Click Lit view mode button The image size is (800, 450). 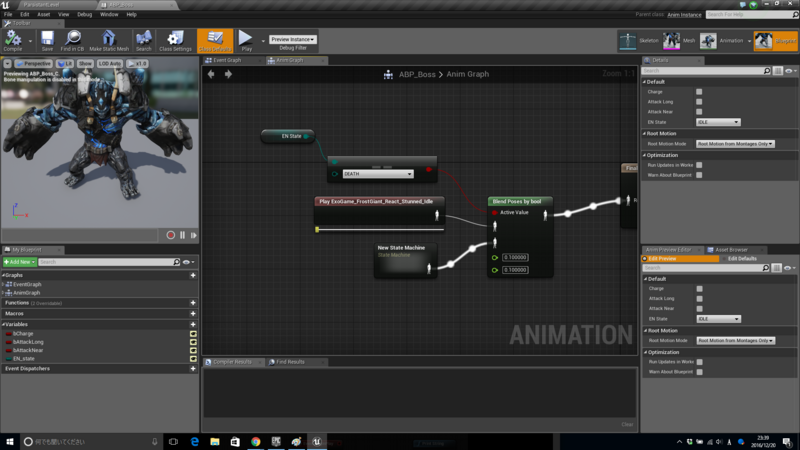click(65, 64)
